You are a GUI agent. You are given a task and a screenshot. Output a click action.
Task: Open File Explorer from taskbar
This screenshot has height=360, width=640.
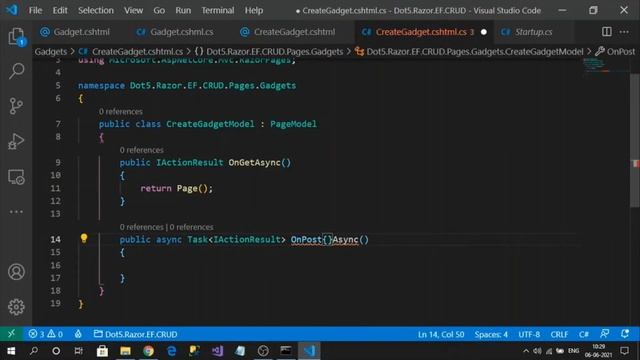coord(125,351)
